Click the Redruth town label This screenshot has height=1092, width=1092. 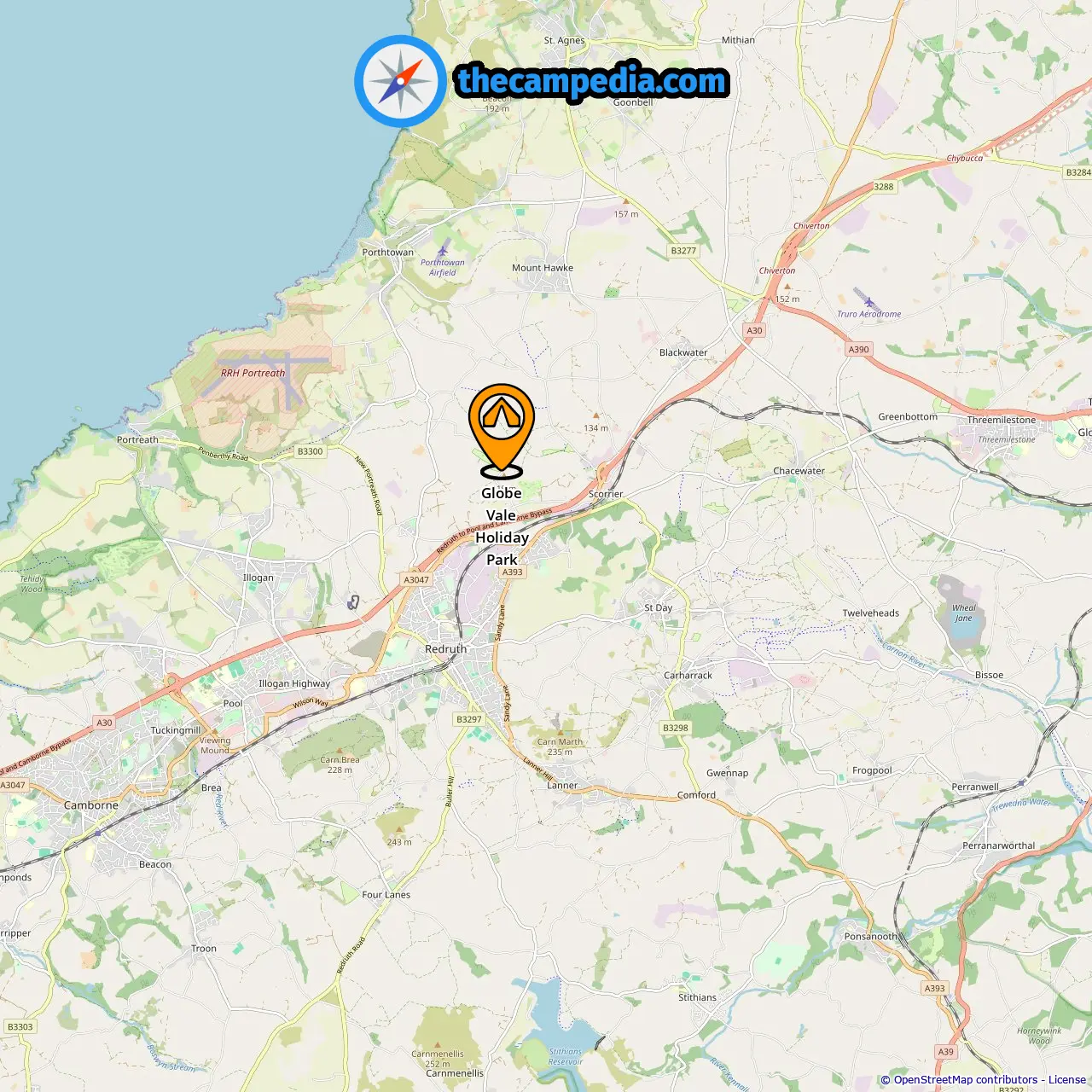pos(446,649)
